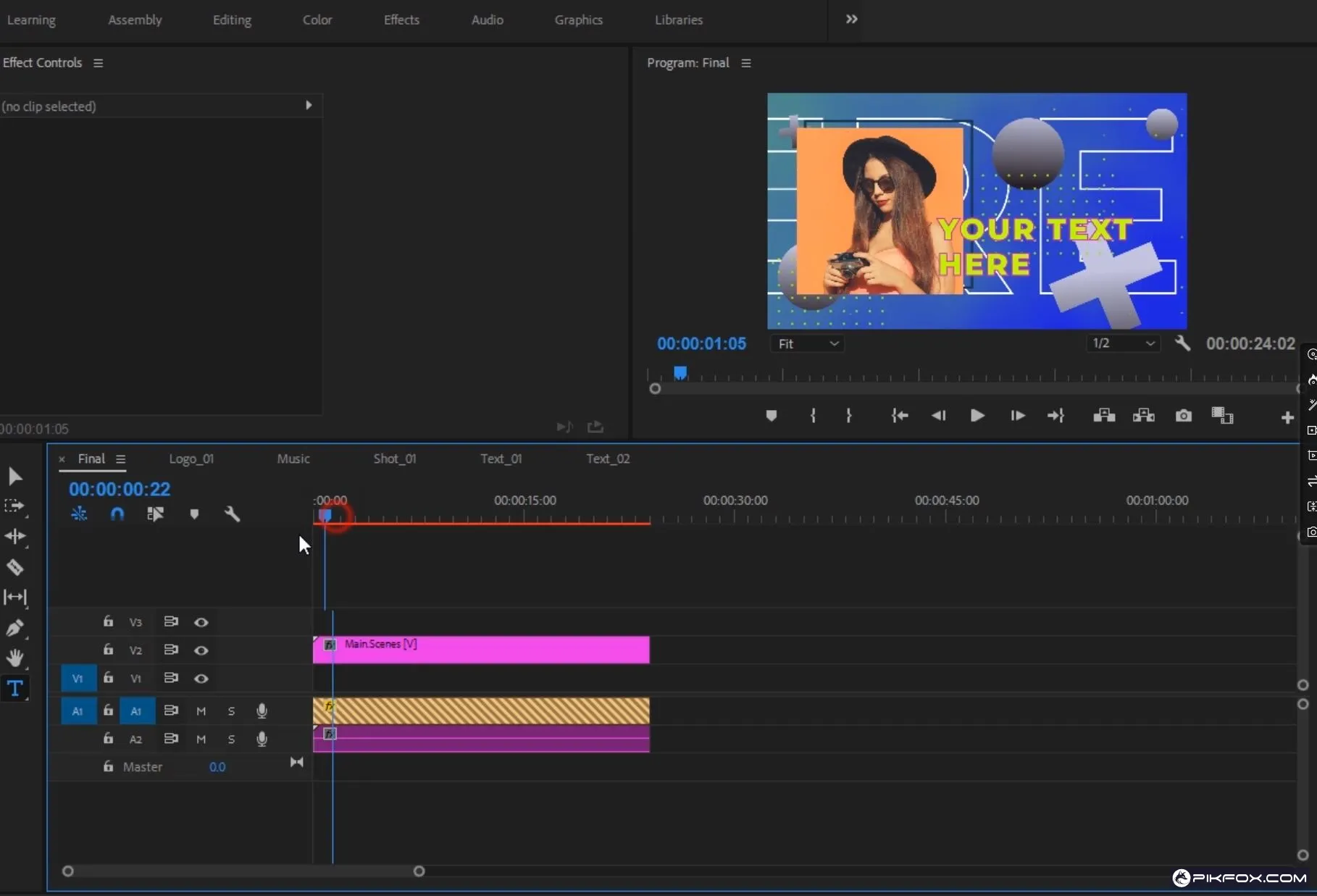The image size is (1317, 896).
Task: Toggle insert sequences as nests
Action: tap(79, 514)
